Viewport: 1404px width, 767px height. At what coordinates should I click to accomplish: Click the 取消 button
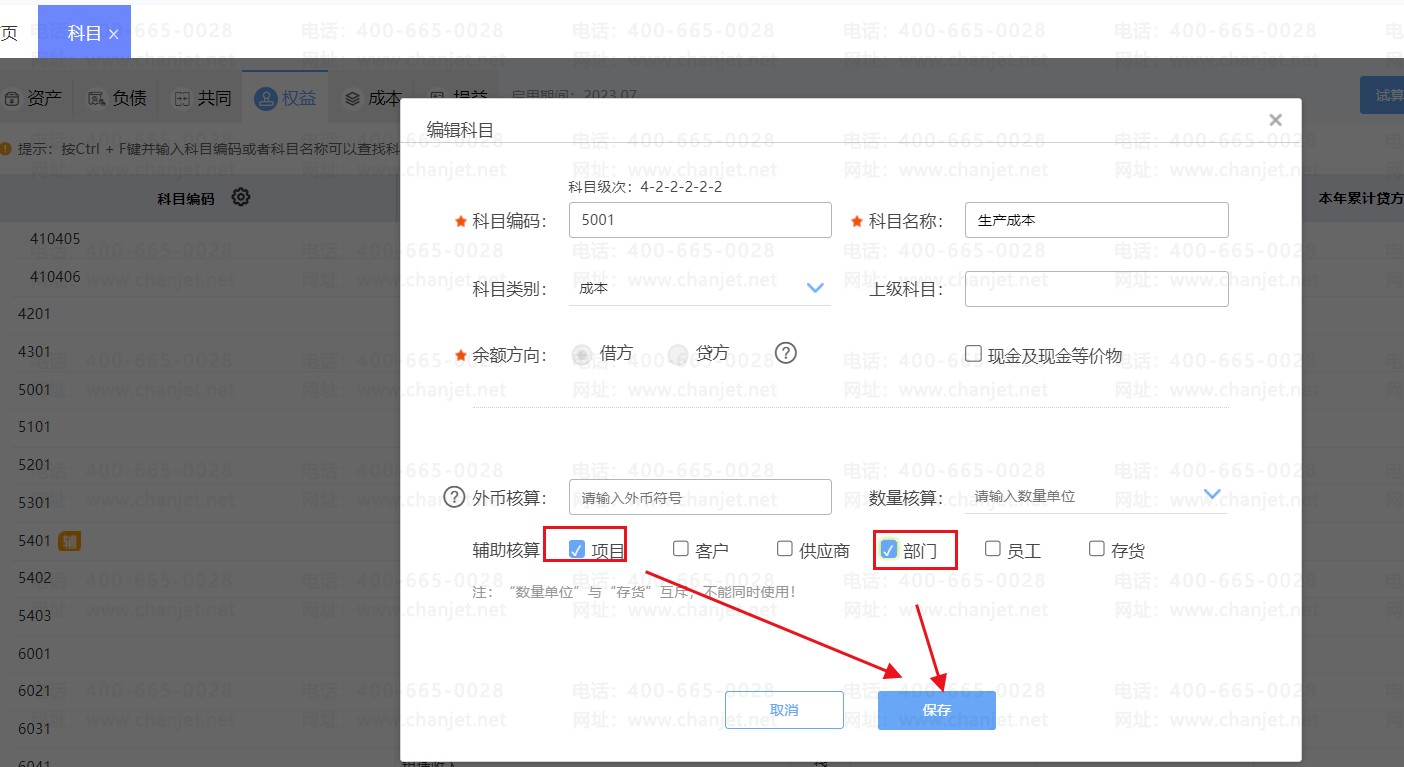click(x=784, y=710)
